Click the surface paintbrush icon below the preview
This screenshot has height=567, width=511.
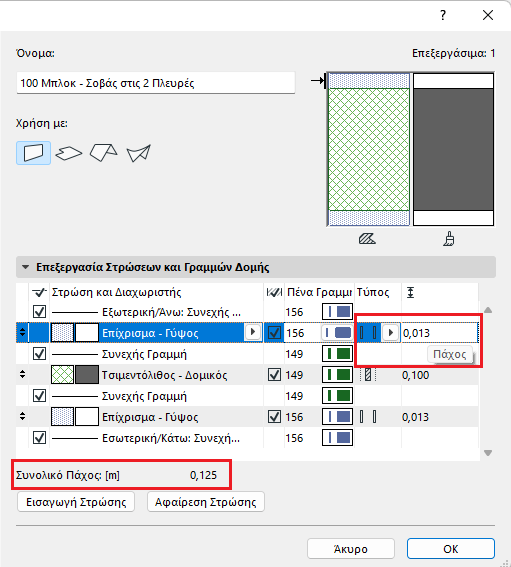click(x=449, y=239)
